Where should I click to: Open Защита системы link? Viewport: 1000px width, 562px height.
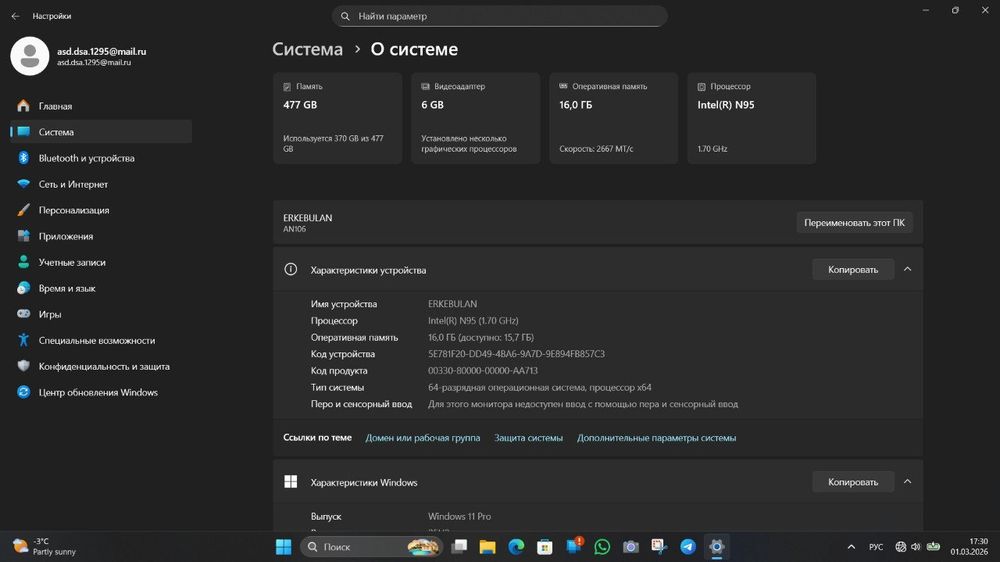click(529, 438)
